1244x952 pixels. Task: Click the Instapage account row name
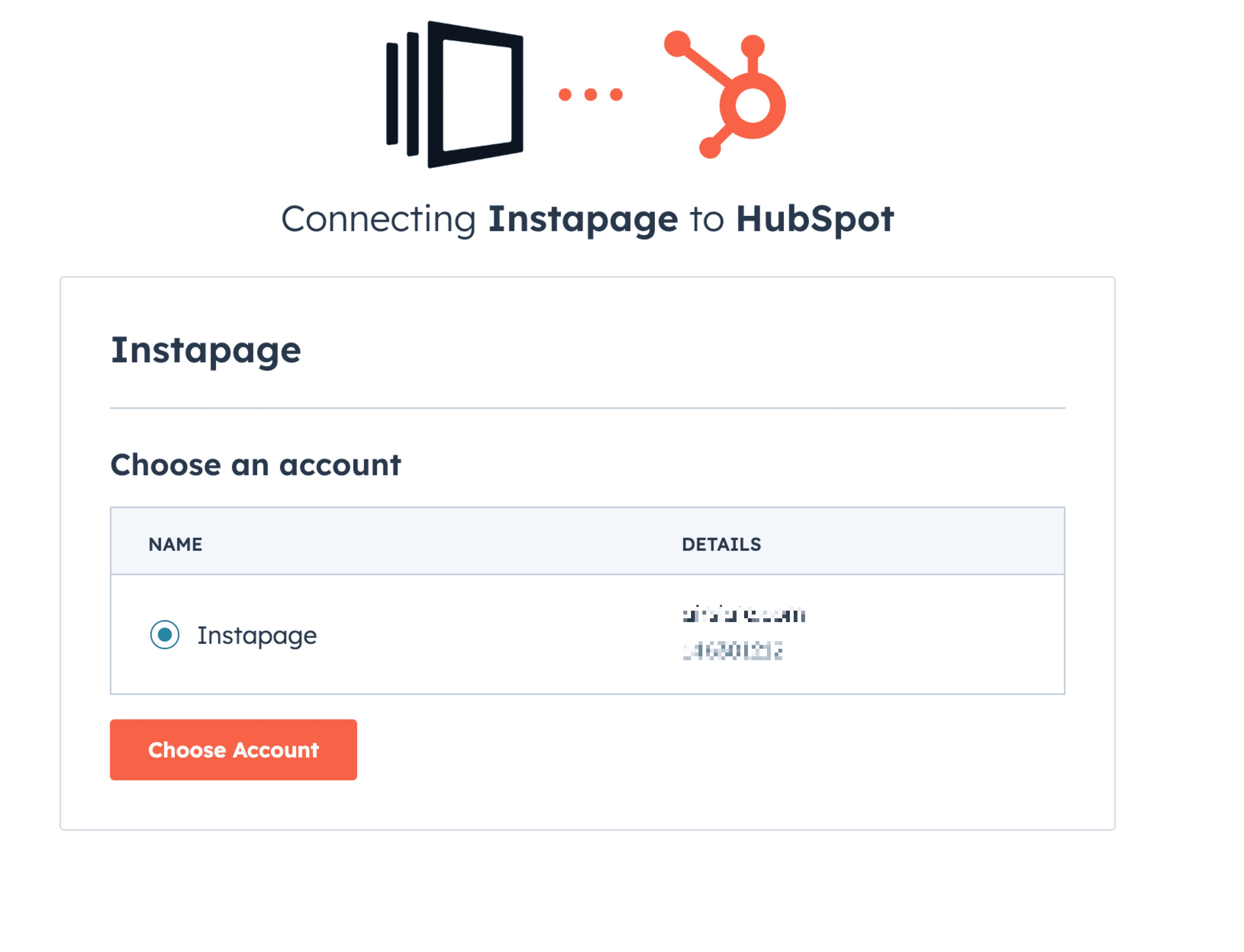click(x=257, y=636)
